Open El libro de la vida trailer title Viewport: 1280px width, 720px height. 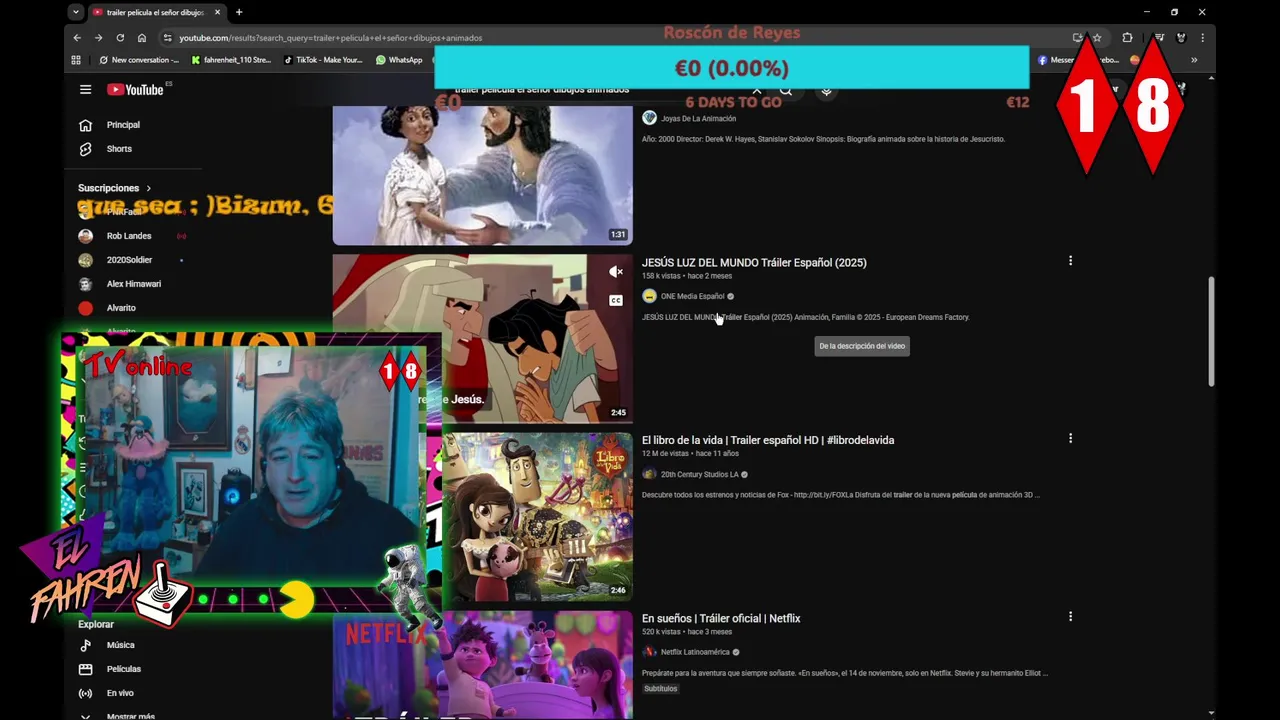(x=768, y=440)
